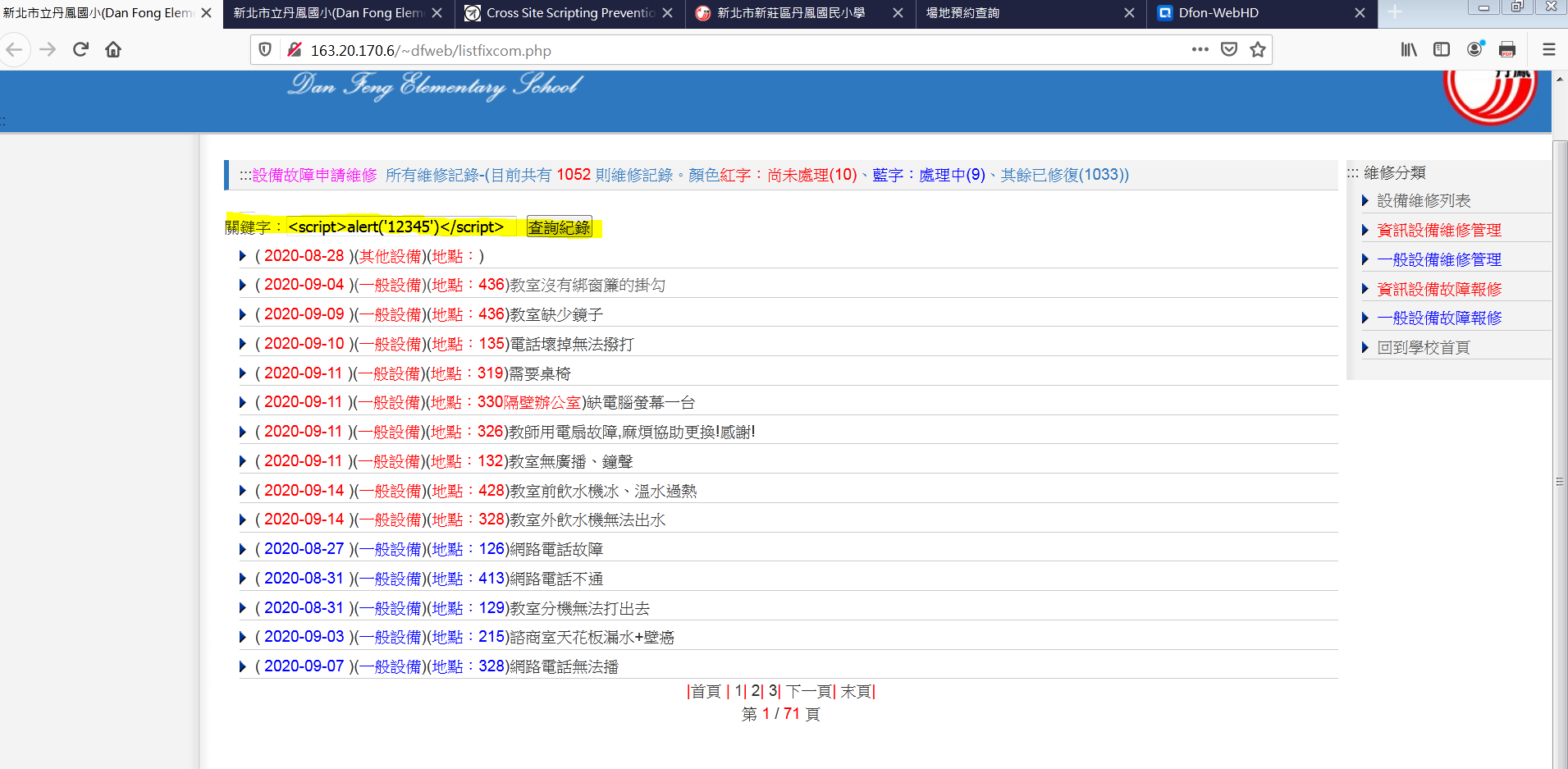Open record 教室分機無法打出去
Viewport: 1568px width, 769px height.
[x=580, y=609]
